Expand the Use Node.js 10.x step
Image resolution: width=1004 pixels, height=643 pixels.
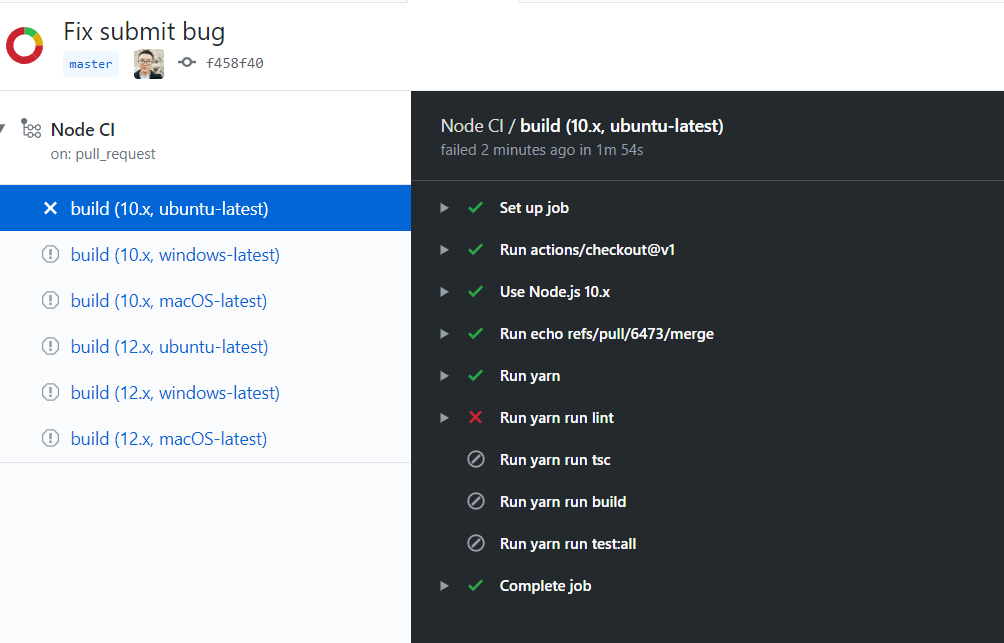[444, 291]
